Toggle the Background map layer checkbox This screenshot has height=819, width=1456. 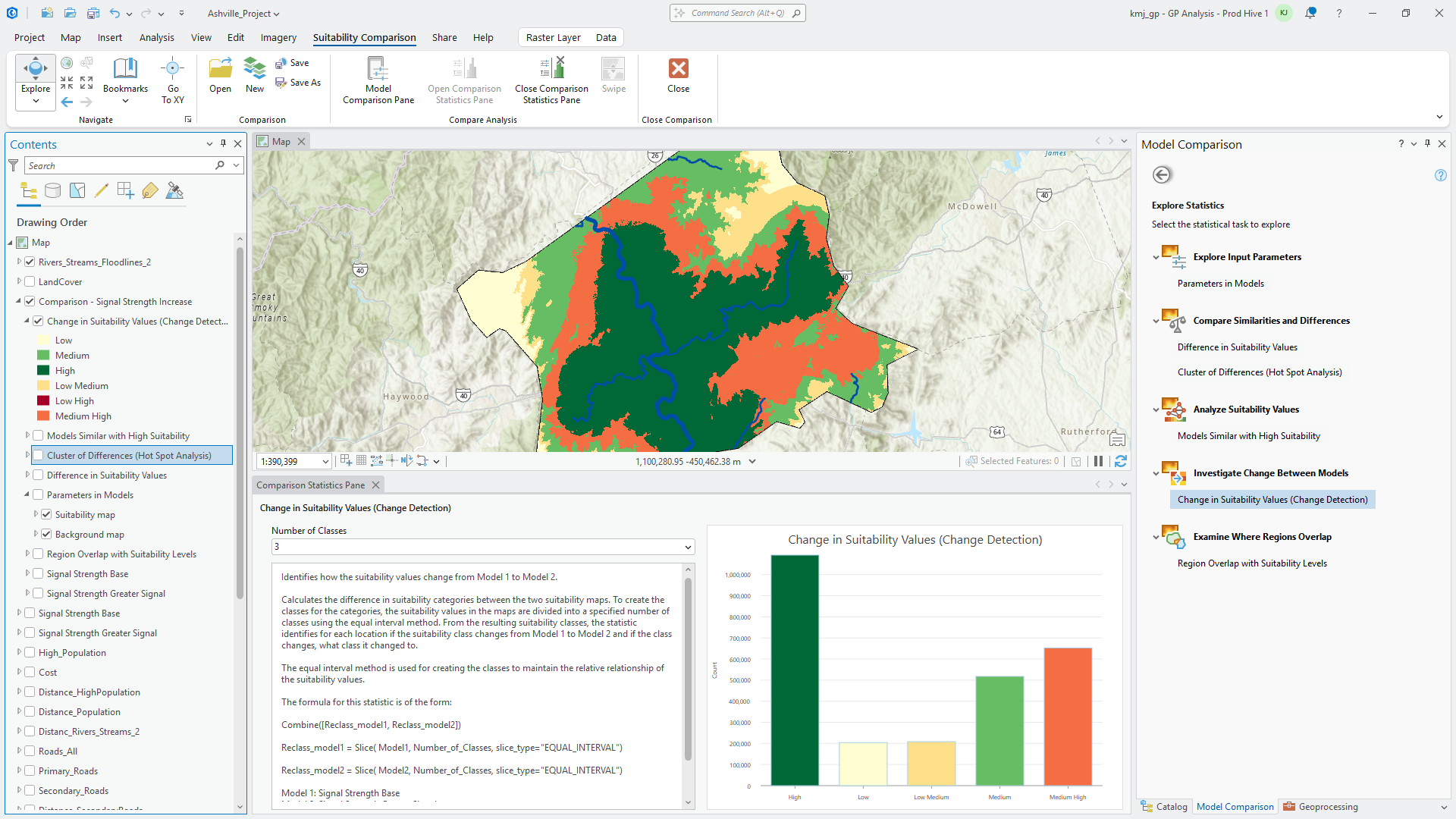click(46, 535)
